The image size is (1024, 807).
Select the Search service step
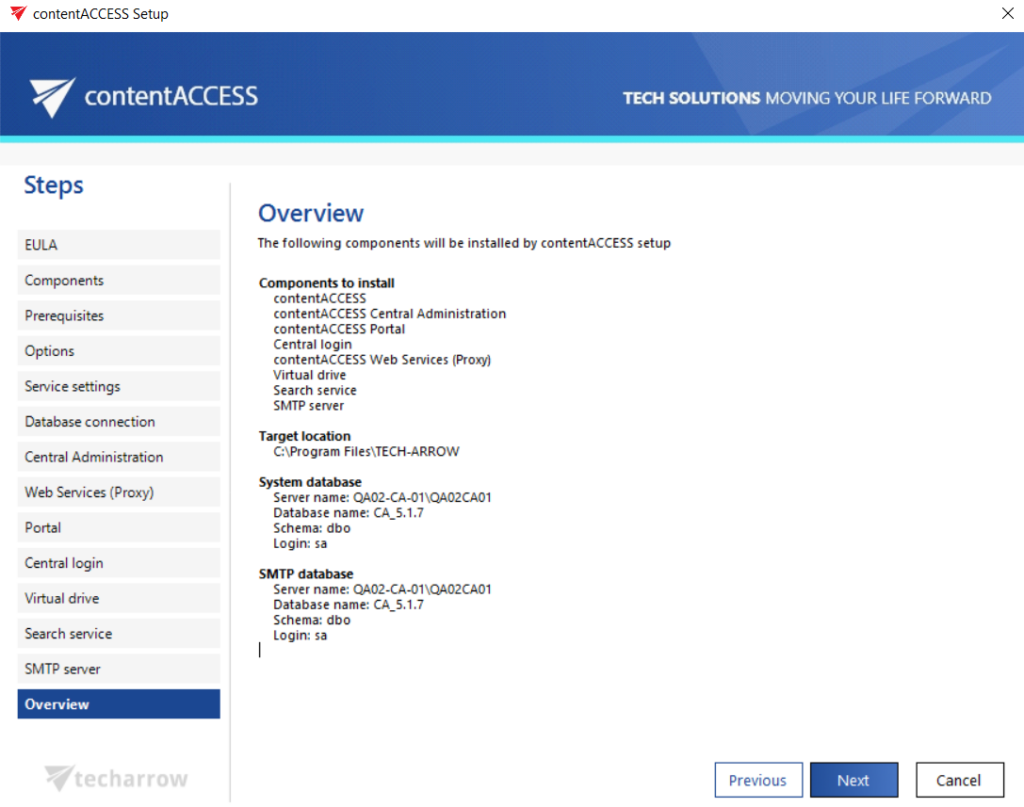pos(118,633)
